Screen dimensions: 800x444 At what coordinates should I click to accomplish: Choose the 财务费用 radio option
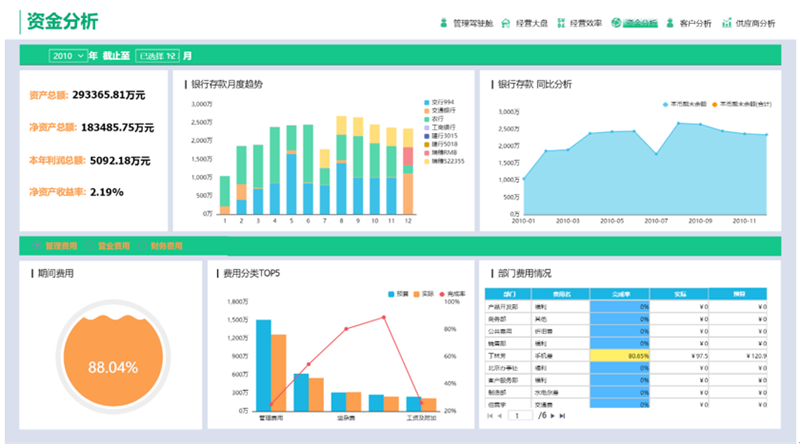click(144, 246)
